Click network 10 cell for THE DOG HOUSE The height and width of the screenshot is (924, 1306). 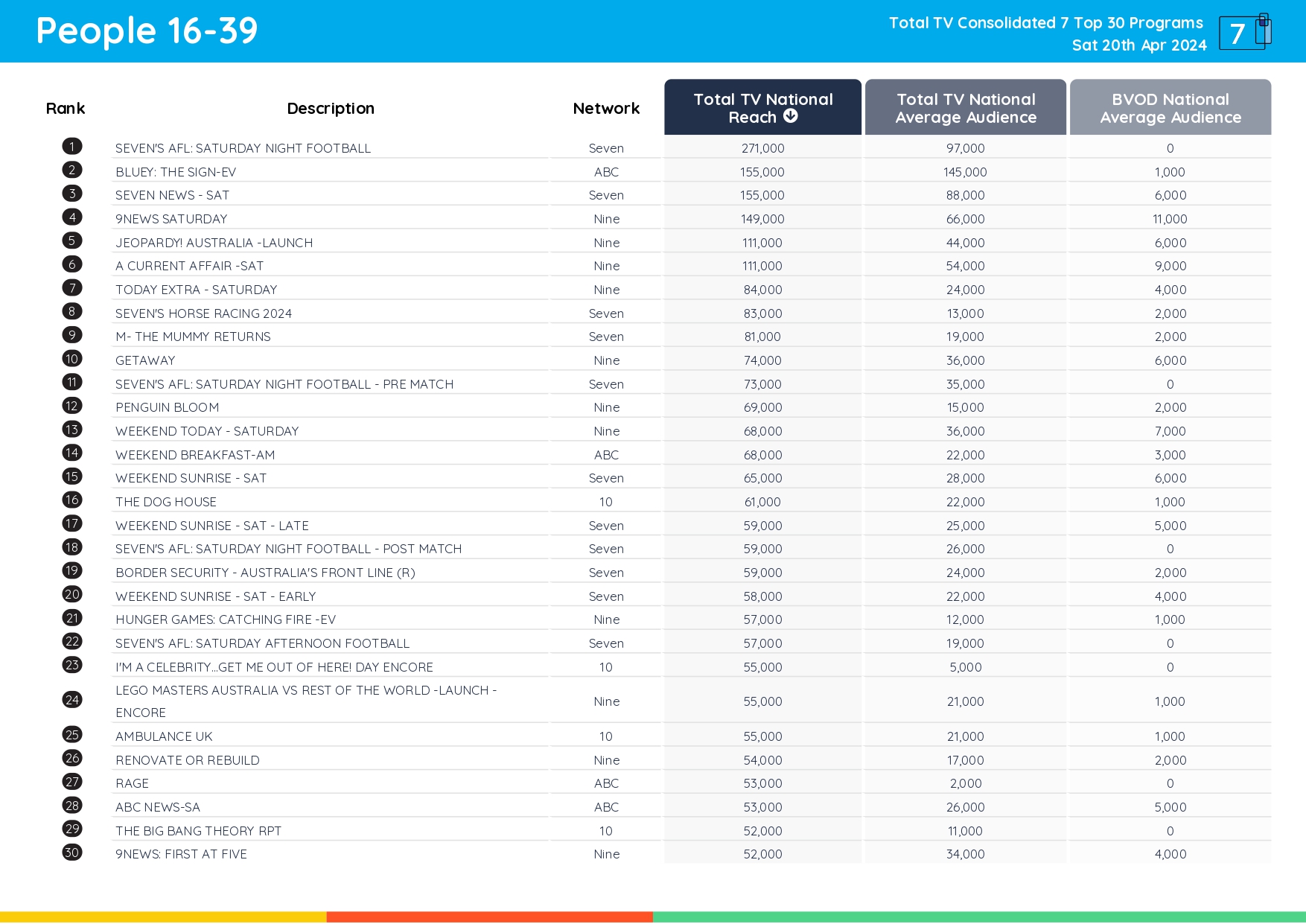click(606, 503)
